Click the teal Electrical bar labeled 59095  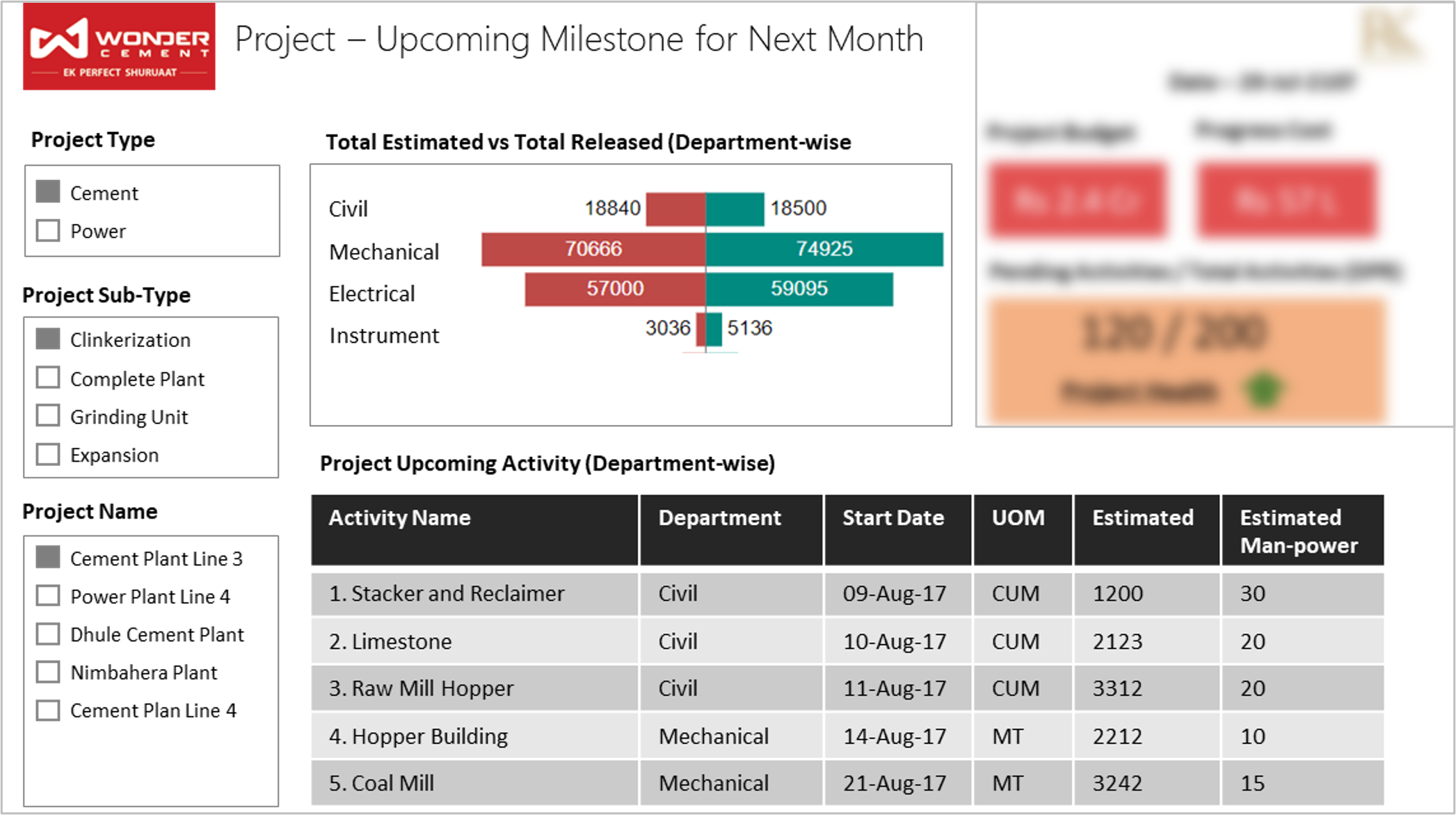coord(799,289)
